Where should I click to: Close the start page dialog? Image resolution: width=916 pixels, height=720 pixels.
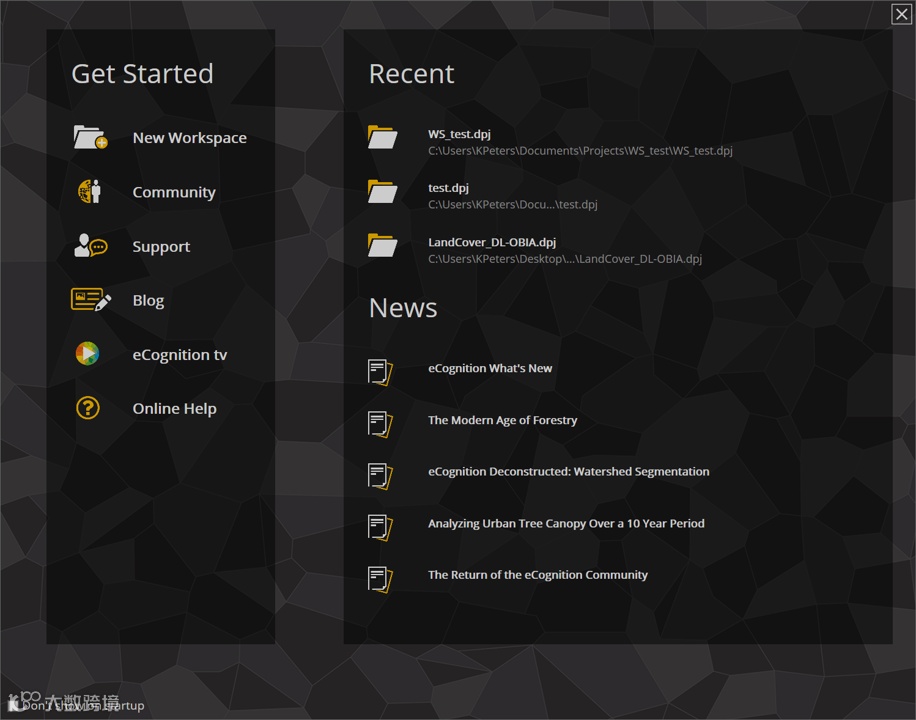pos(901,14)
